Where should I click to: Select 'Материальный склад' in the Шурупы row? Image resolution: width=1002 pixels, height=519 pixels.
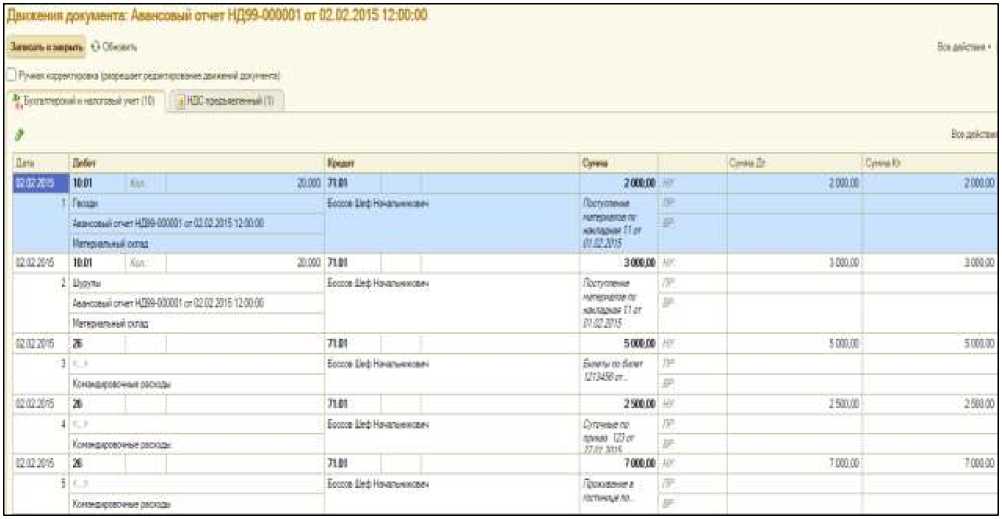[x=196, y=325]
